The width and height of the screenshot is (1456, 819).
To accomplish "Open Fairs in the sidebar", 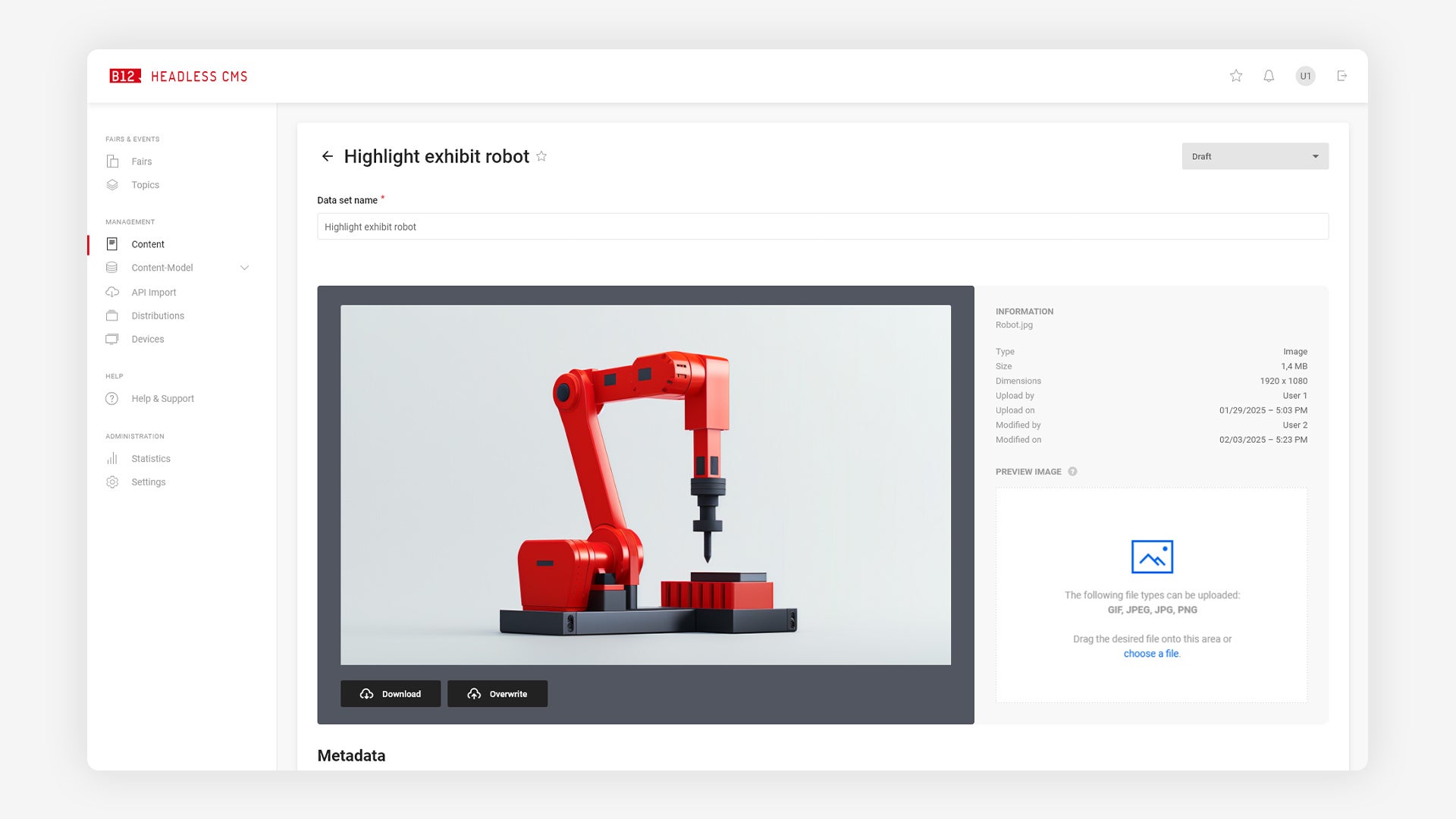I will 141,162.
